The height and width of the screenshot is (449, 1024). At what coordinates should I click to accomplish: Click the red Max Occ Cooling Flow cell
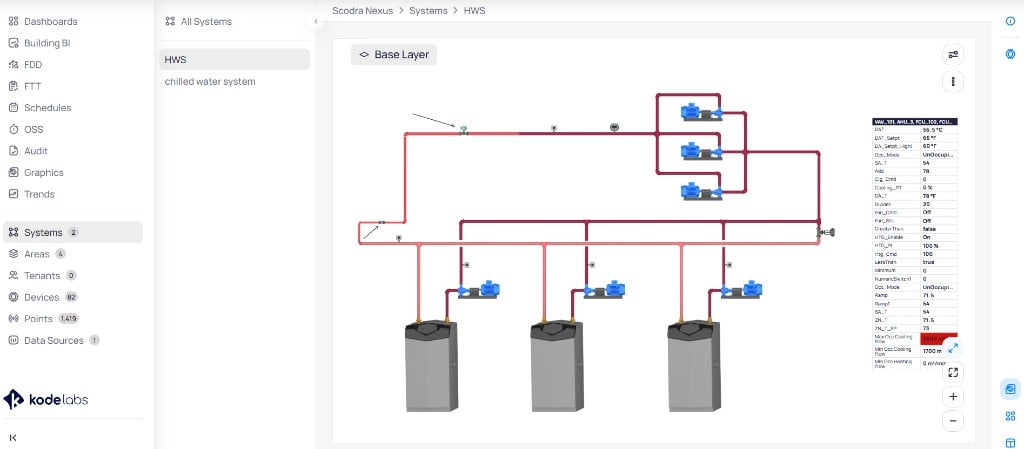[939, 339]
